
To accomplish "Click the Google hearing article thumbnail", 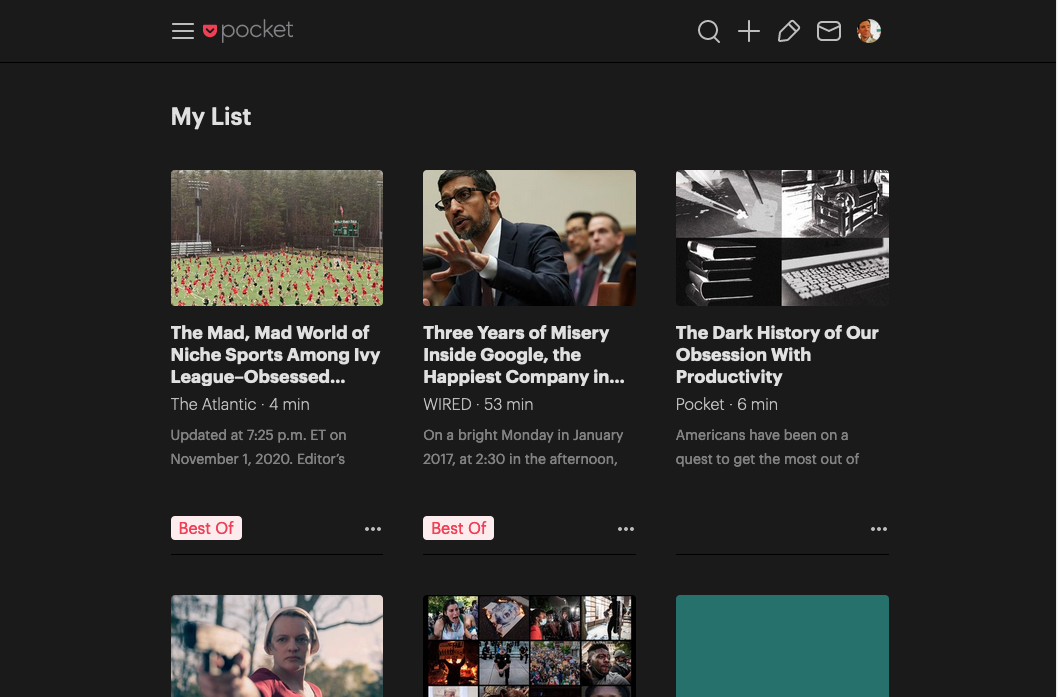I will 529,238.
